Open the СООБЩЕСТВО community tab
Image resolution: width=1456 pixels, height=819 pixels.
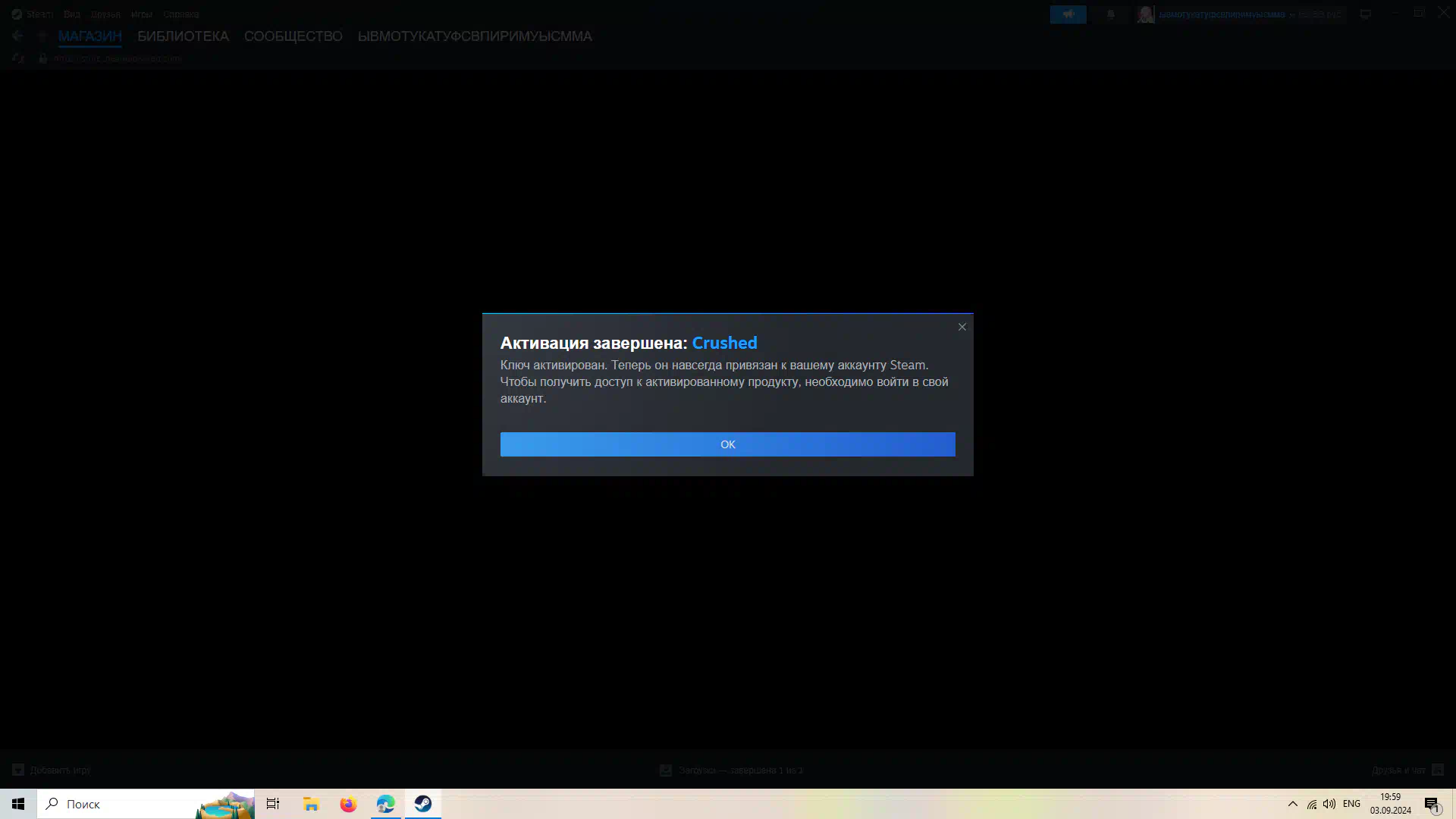coord(293,36)
